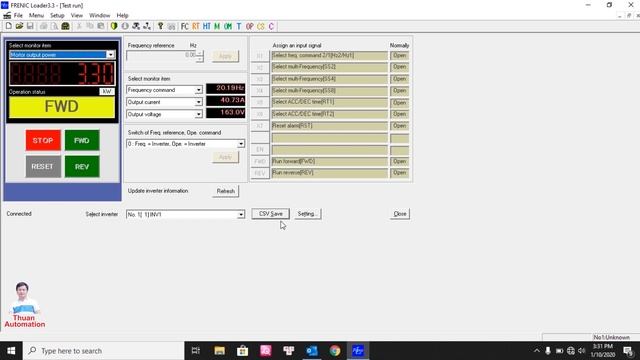Expand the Output current monitor dropdown
This screenshot has width=640, height=360.
(198, 102)
